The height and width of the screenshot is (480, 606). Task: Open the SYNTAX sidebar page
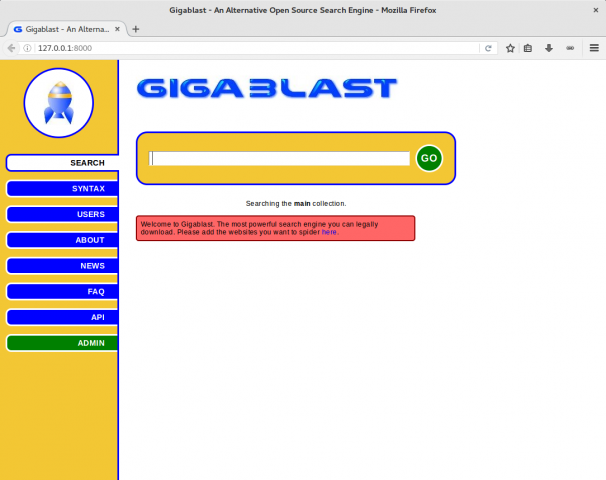click(63, 189)
